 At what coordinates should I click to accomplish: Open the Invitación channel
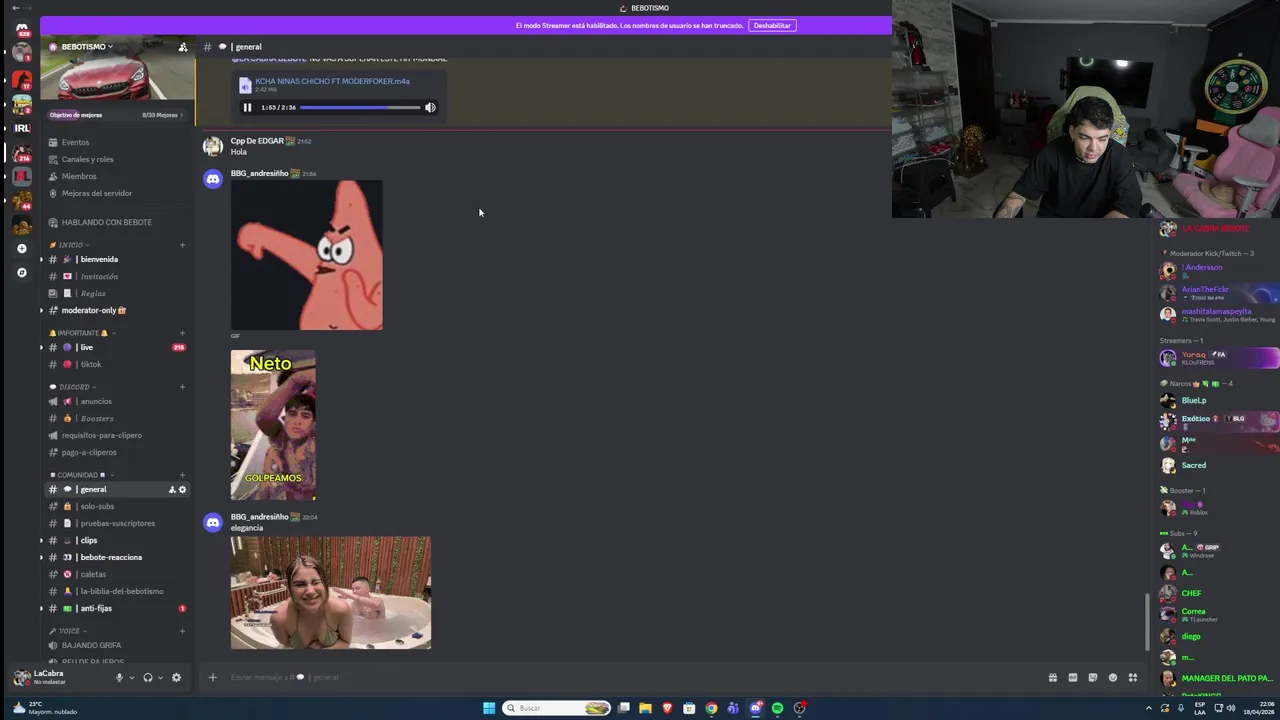[118, 276]
